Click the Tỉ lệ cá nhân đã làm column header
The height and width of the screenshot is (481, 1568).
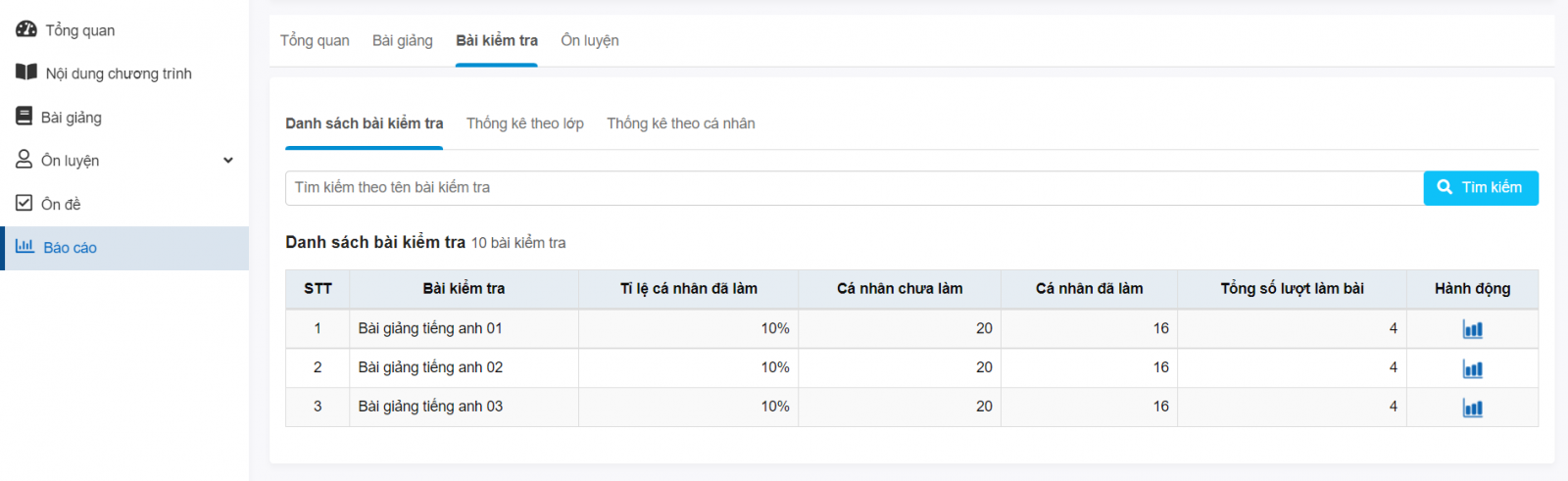(x=689, y=288)
